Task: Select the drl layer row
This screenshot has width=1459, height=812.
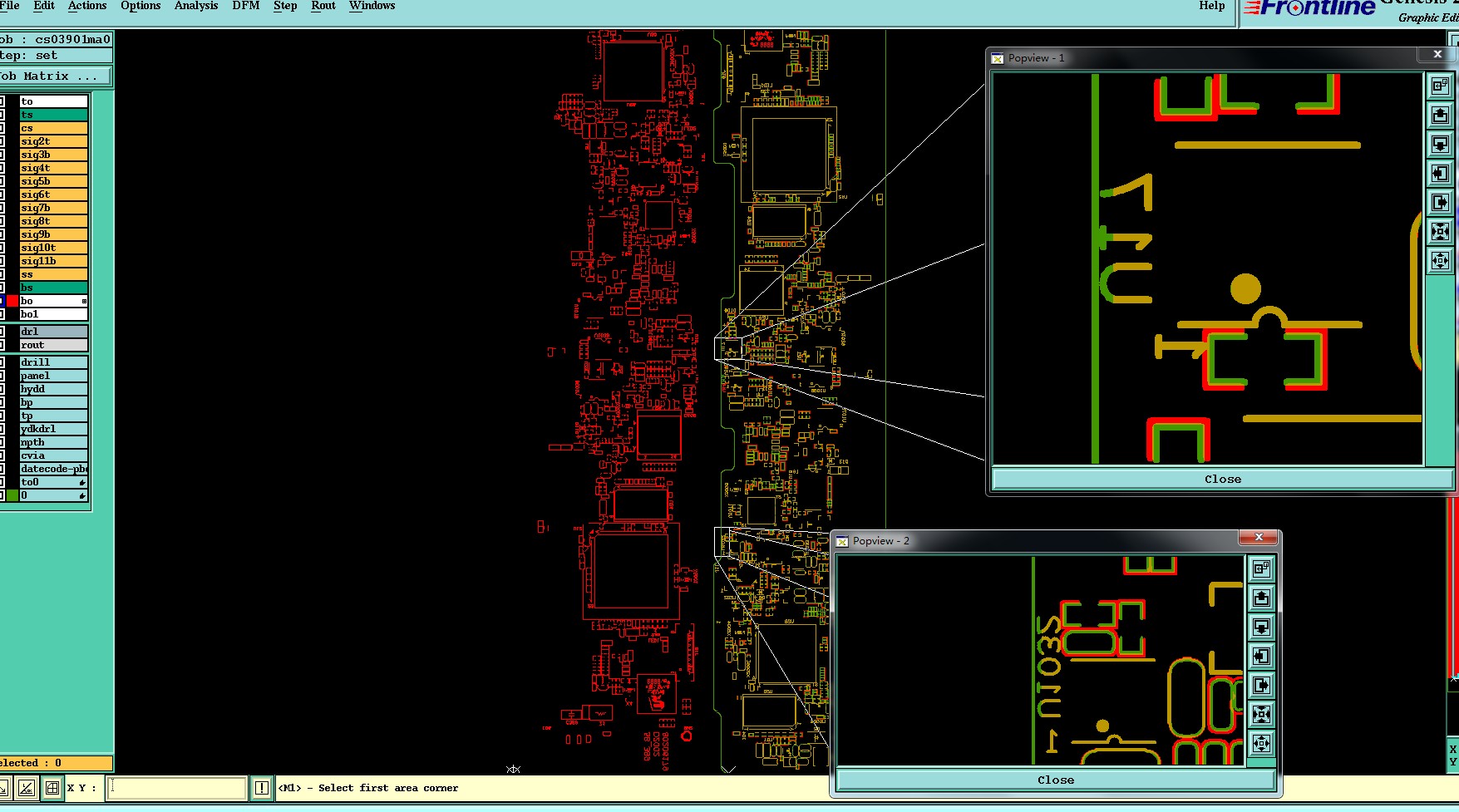Action: pos(54,332)
